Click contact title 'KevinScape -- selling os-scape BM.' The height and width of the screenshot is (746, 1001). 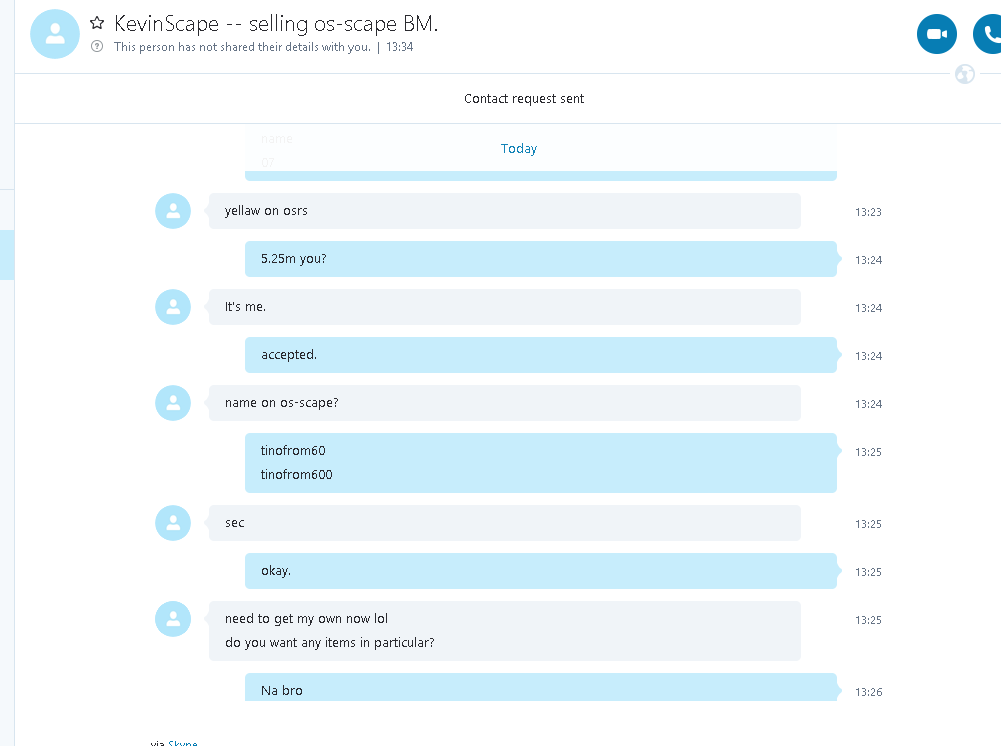click(276, 23)
